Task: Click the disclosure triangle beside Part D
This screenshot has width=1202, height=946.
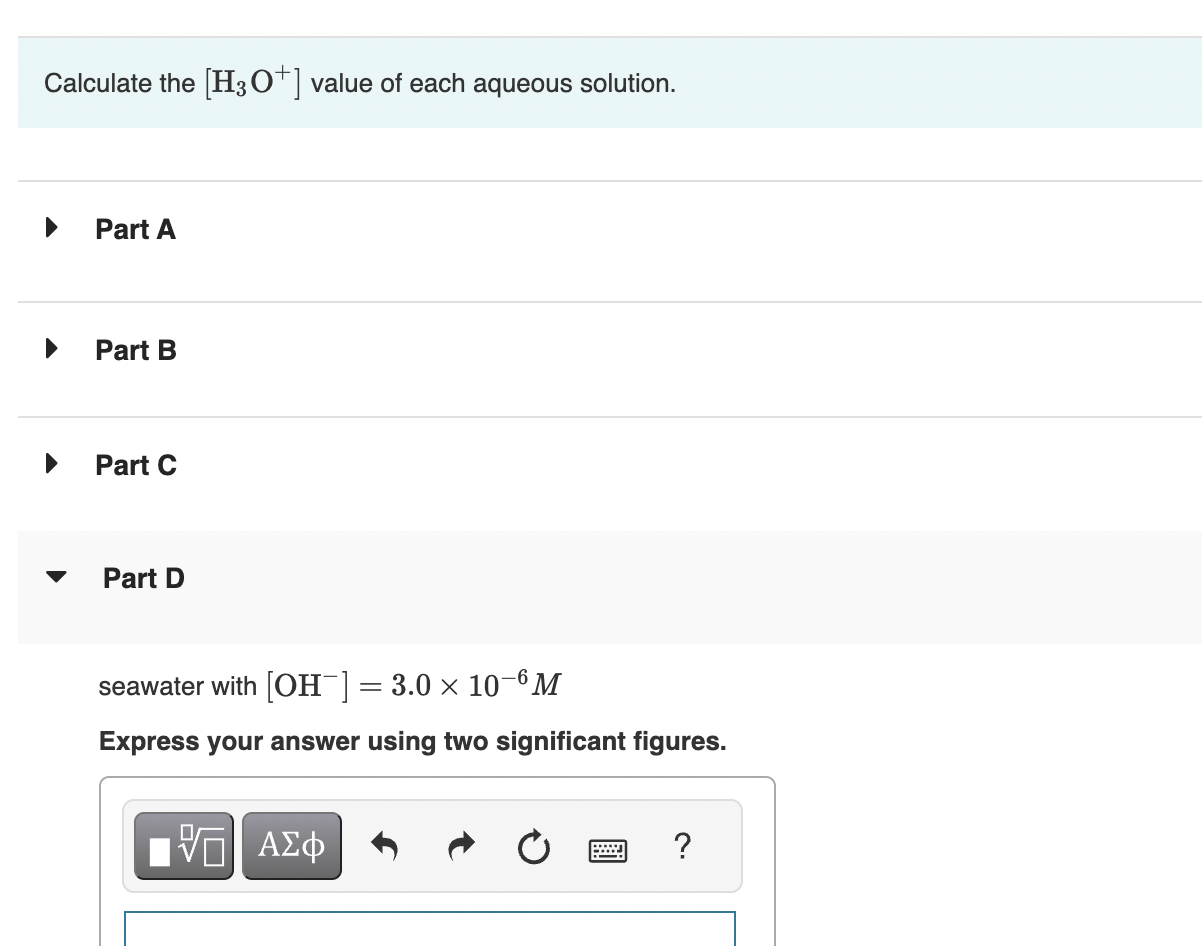Action: 55,575
